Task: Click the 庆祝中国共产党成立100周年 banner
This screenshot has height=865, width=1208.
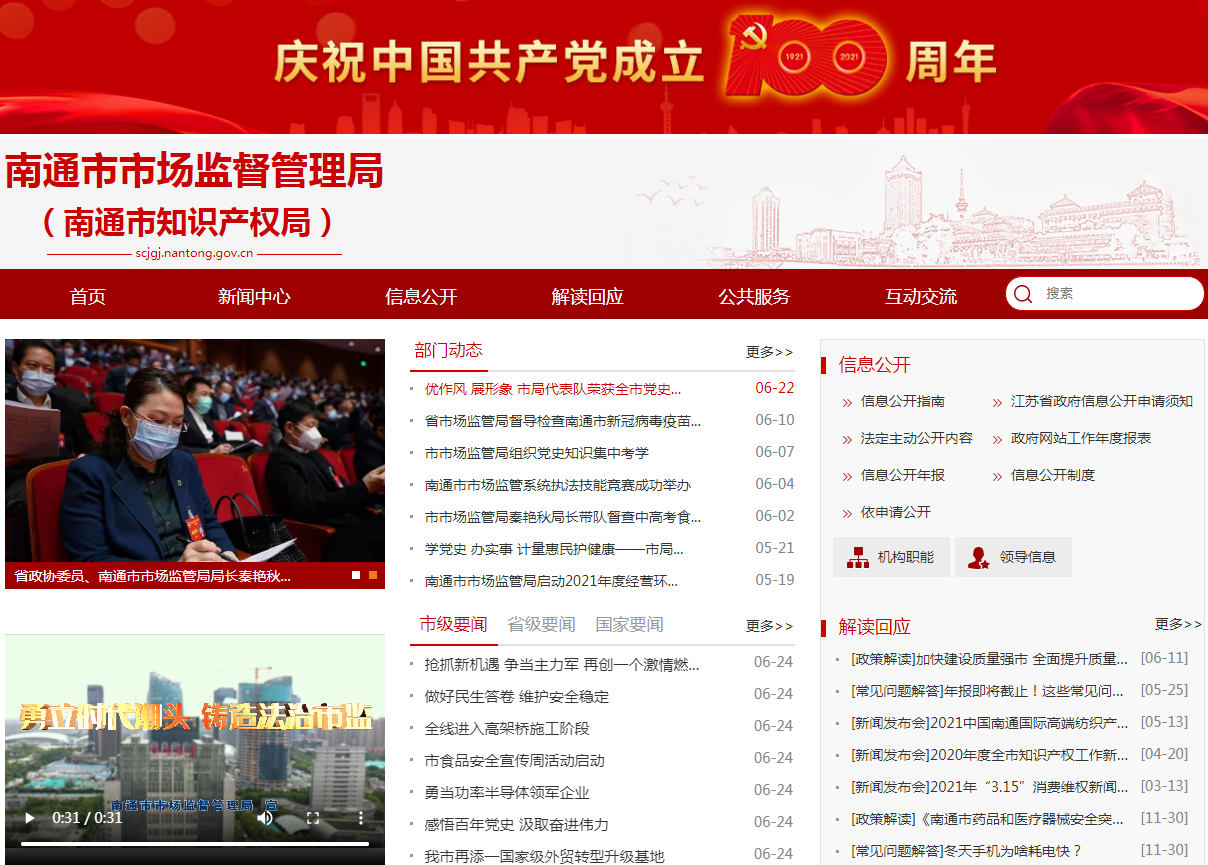Action: 604,66
